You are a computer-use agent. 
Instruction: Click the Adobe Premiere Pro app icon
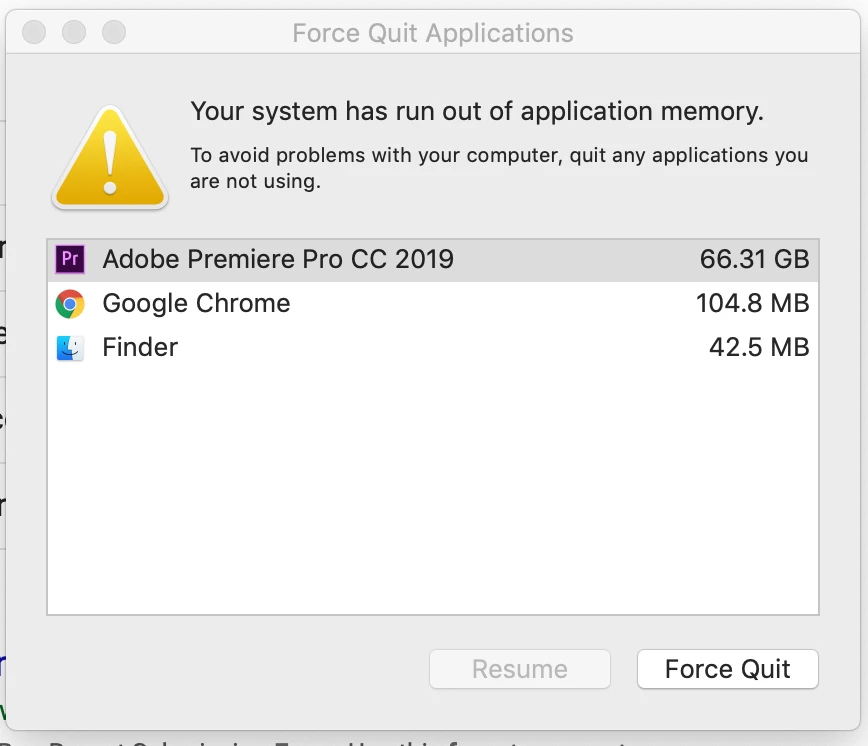coord(70,260)
